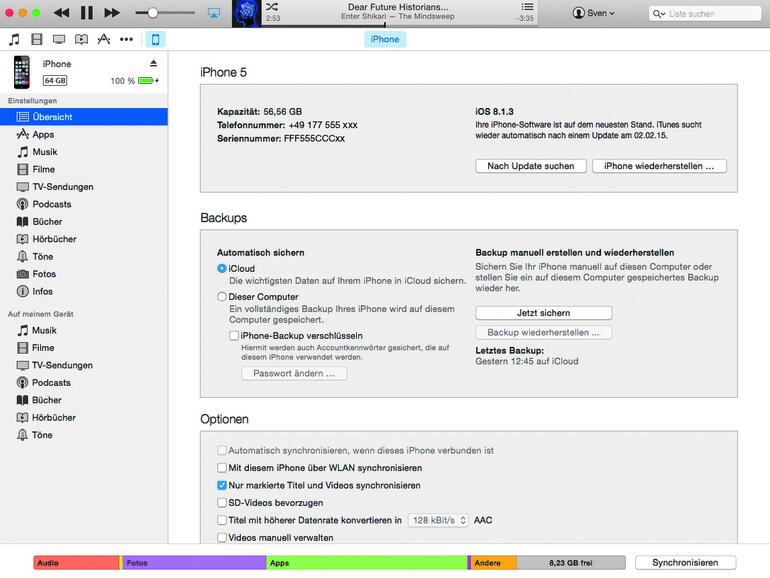The image size is (770, 578).
Task: Open the Sven account menu
Action: [x=594, y=13]
